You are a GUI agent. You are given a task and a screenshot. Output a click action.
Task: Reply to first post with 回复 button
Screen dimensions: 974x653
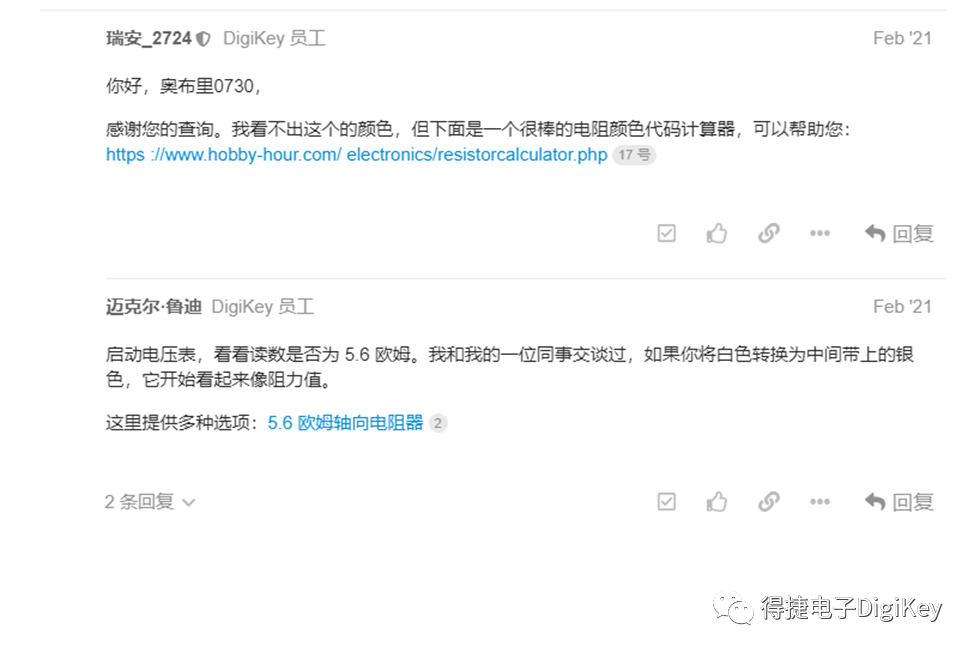[x=899, y=234]
